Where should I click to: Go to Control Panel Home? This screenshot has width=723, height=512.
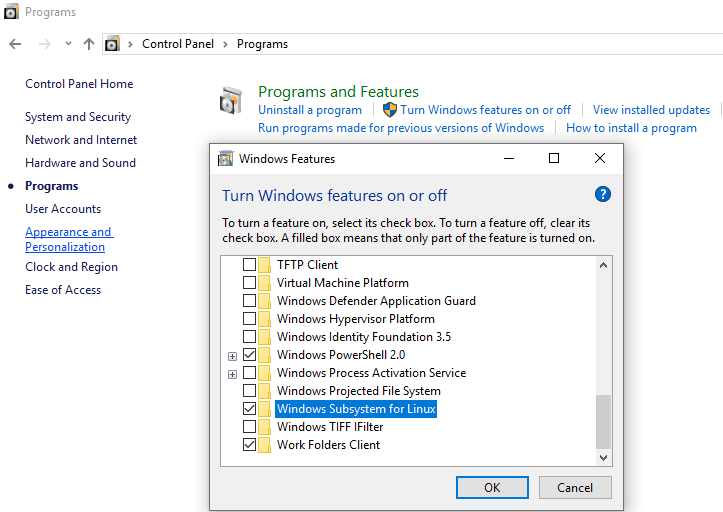point(79,84)
